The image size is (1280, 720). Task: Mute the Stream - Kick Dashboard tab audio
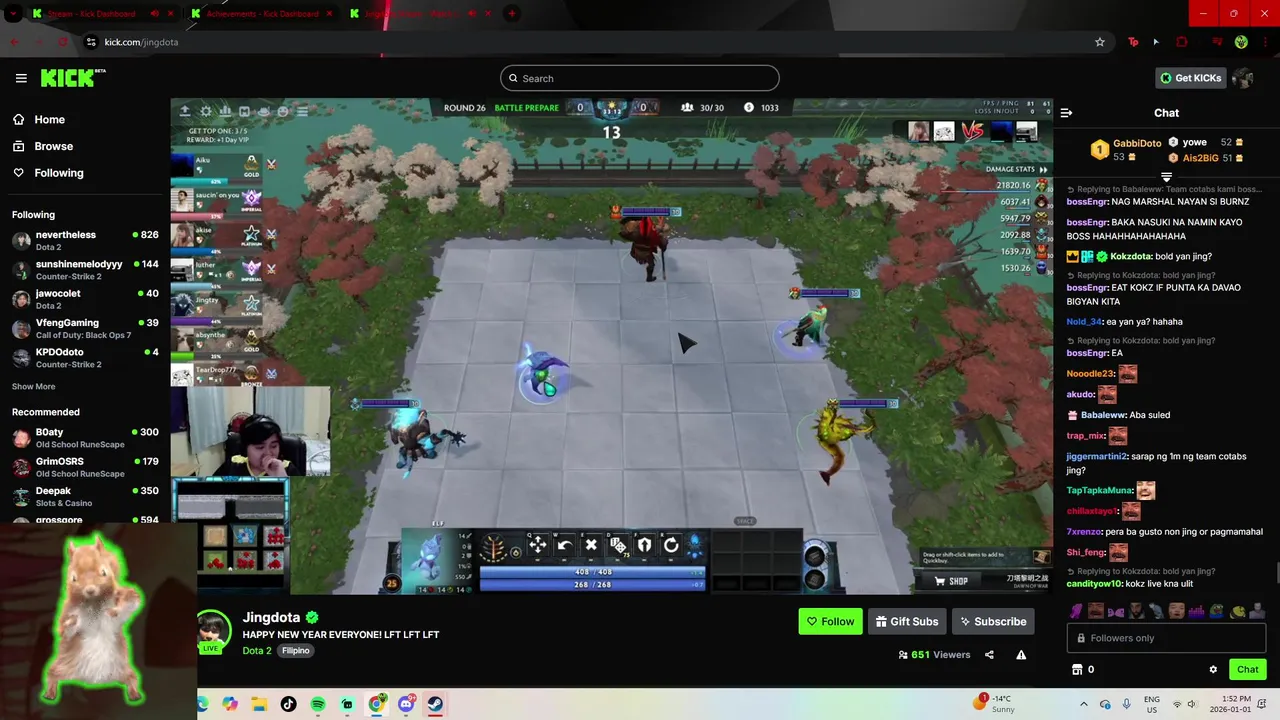(155, 14)
